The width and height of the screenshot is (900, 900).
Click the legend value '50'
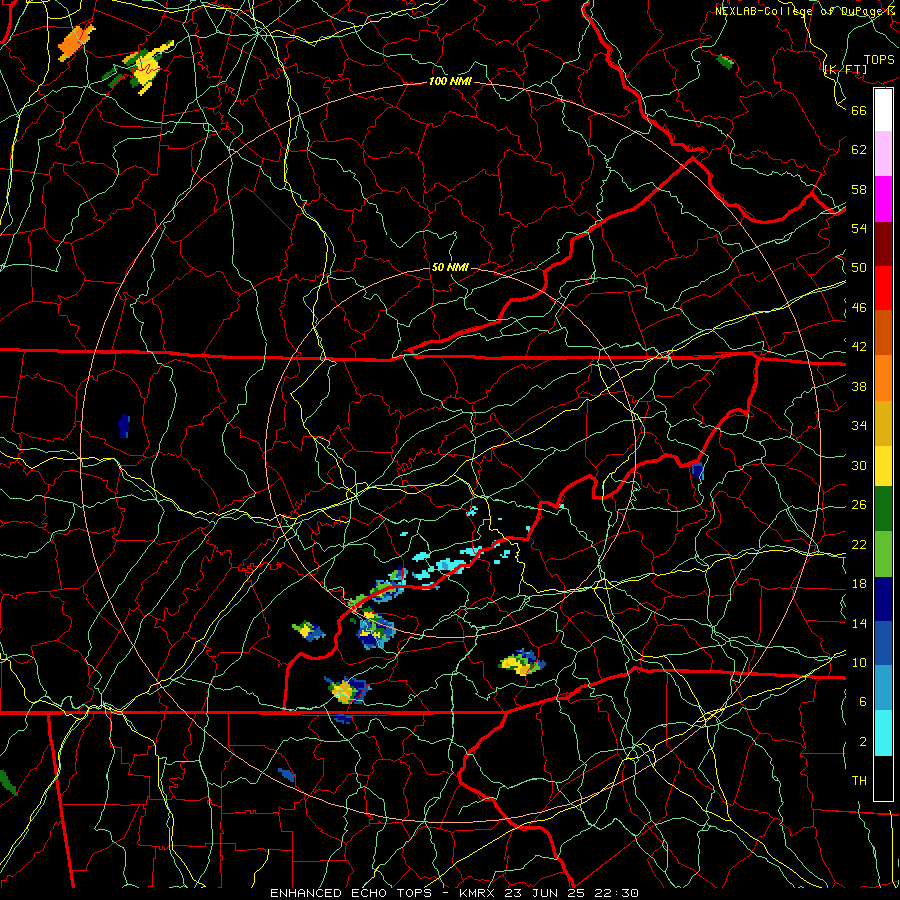pos(859,268)
